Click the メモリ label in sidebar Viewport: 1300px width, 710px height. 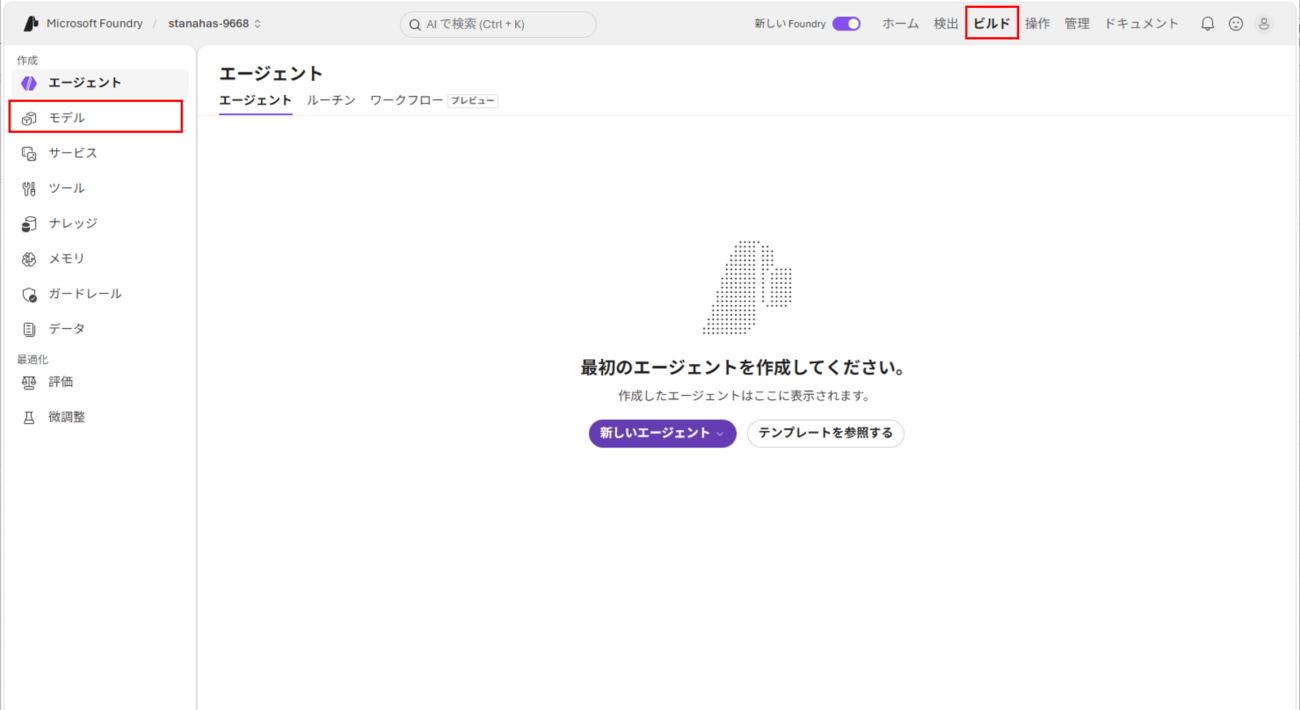click(67, 258)
